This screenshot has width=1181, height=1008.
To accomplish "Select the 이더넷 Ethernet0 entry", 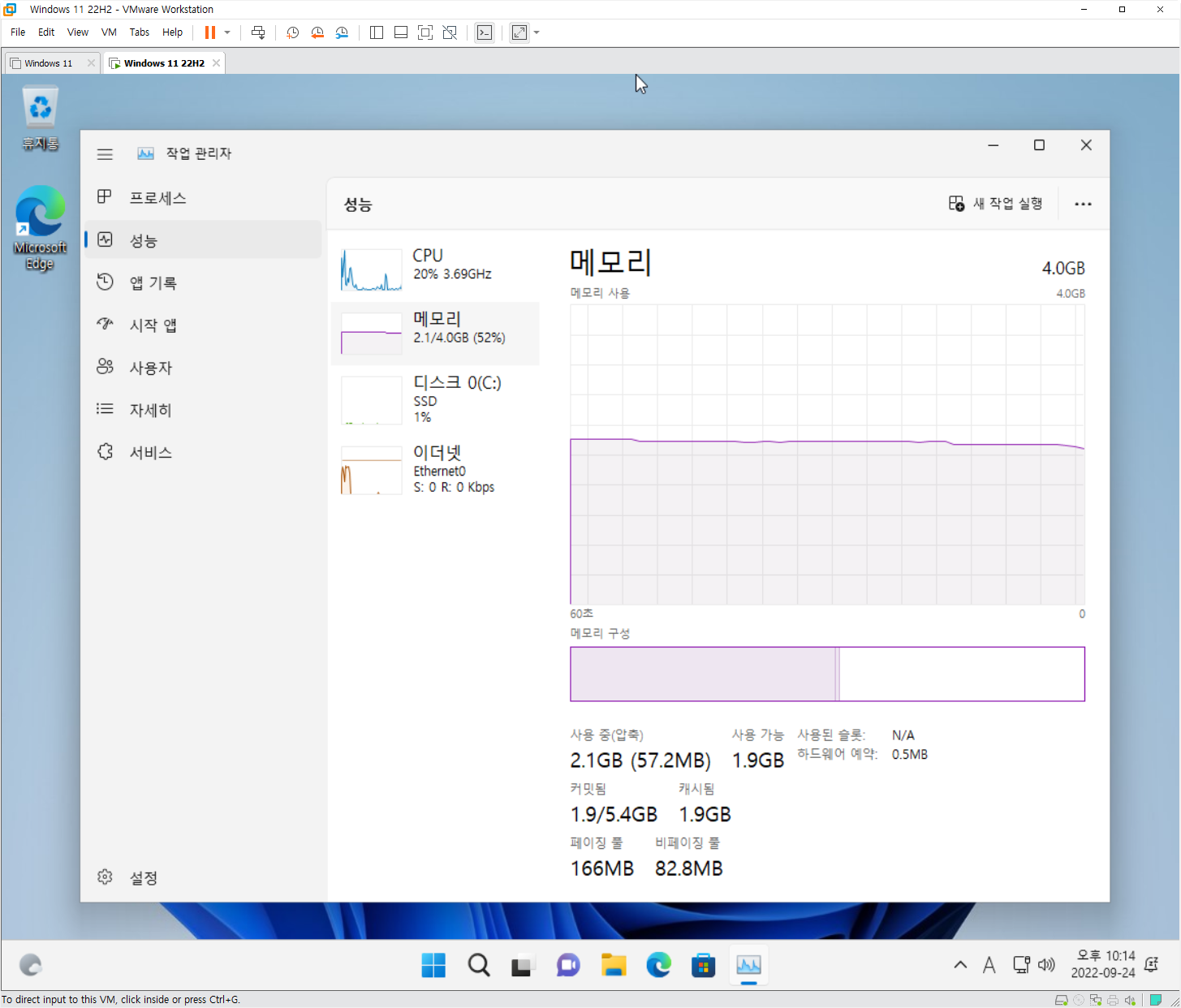I will point(435,469).
